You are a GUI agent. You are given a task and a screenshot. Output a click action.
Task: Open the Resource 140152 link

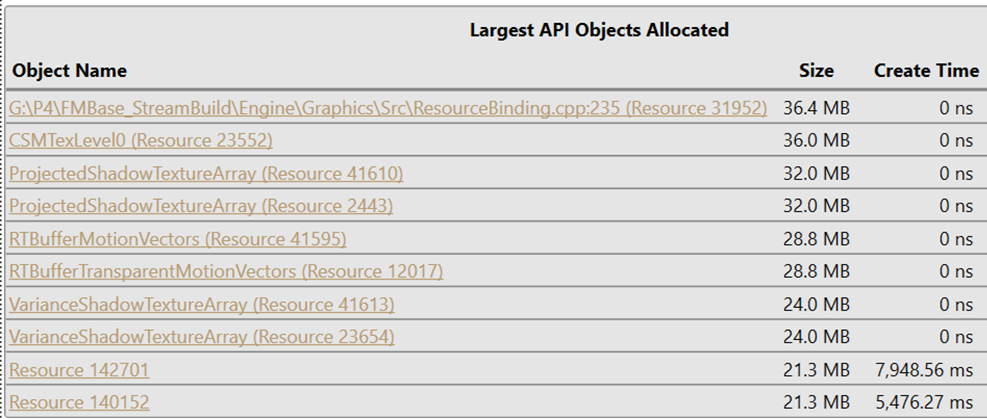pos(79,402)
